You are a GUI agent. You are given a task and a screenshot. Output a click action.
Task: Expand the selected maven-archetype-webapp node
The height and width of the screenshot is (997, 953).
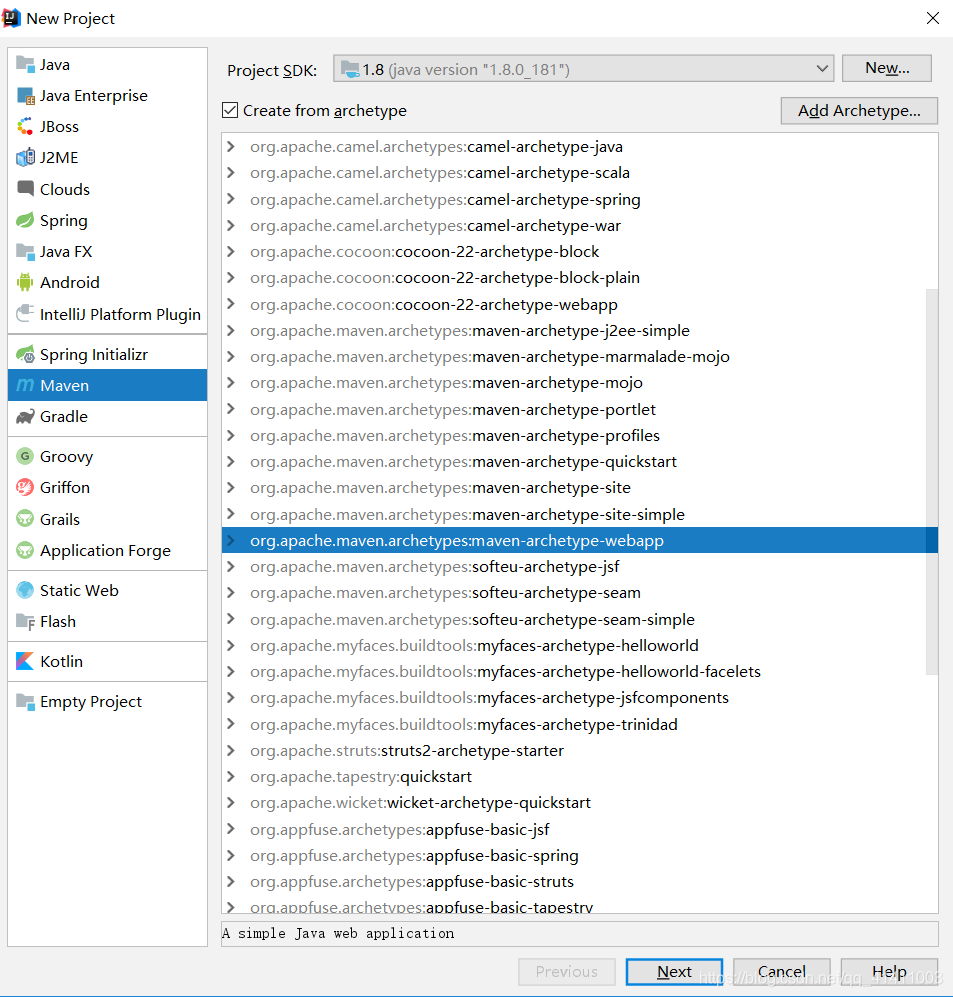click(x=231, y=540)
